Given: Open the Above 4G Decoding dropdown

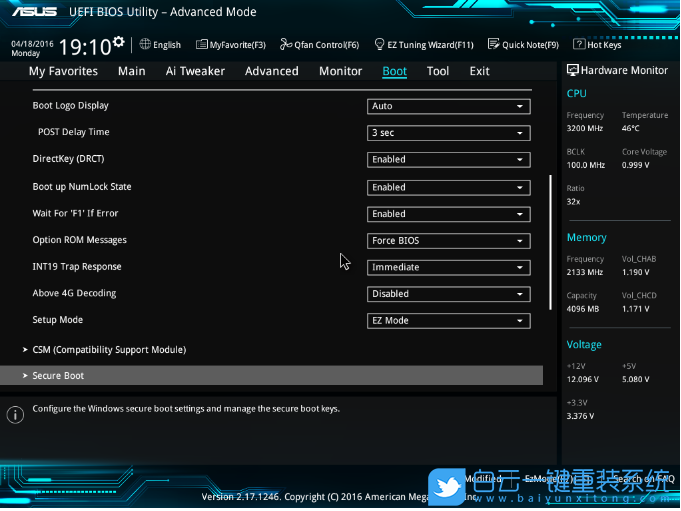Looking at the screenshot, I should (448, 294).
